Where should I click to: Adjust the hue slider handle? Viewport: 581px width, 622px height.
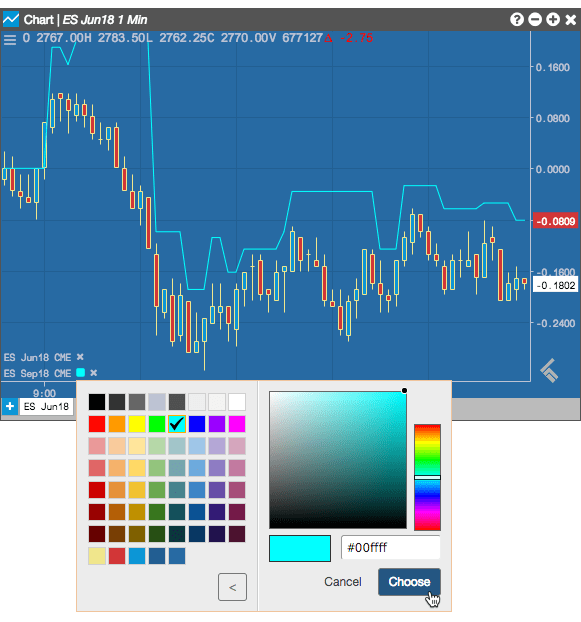(428, 478)
